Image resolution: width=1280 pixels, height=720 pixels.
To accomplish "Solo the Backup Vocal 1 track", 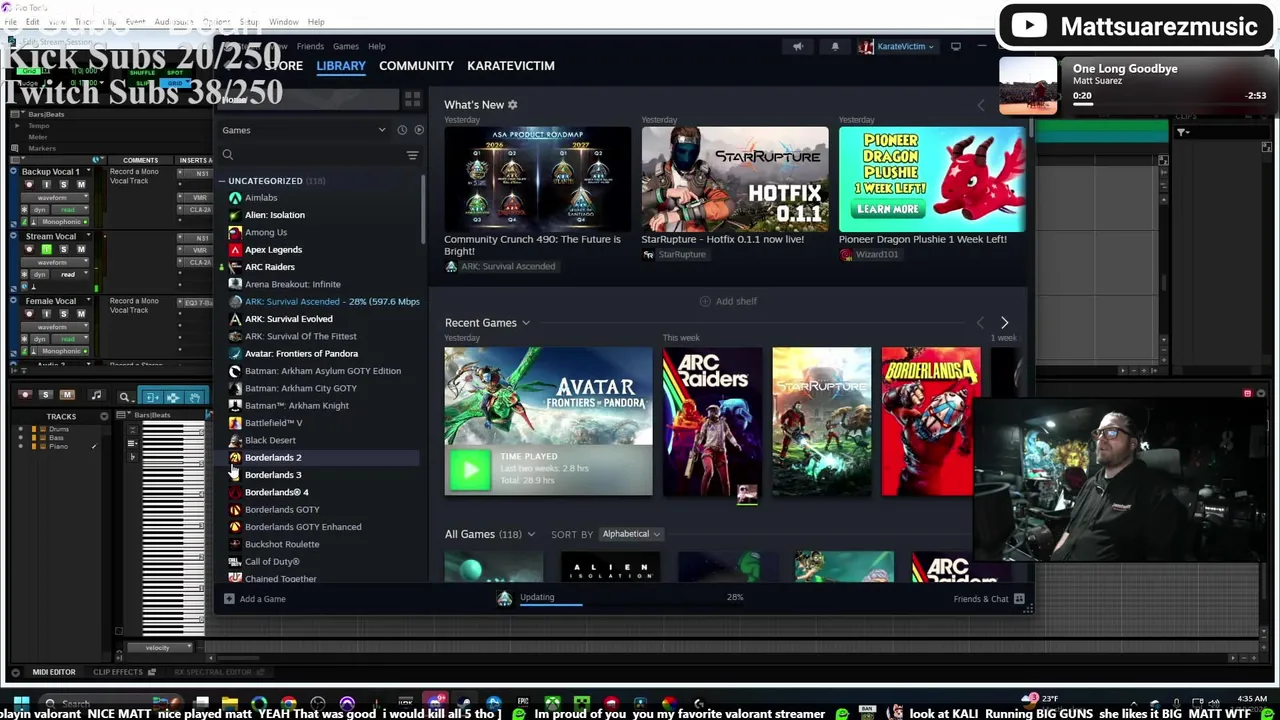I will [63, 185].
